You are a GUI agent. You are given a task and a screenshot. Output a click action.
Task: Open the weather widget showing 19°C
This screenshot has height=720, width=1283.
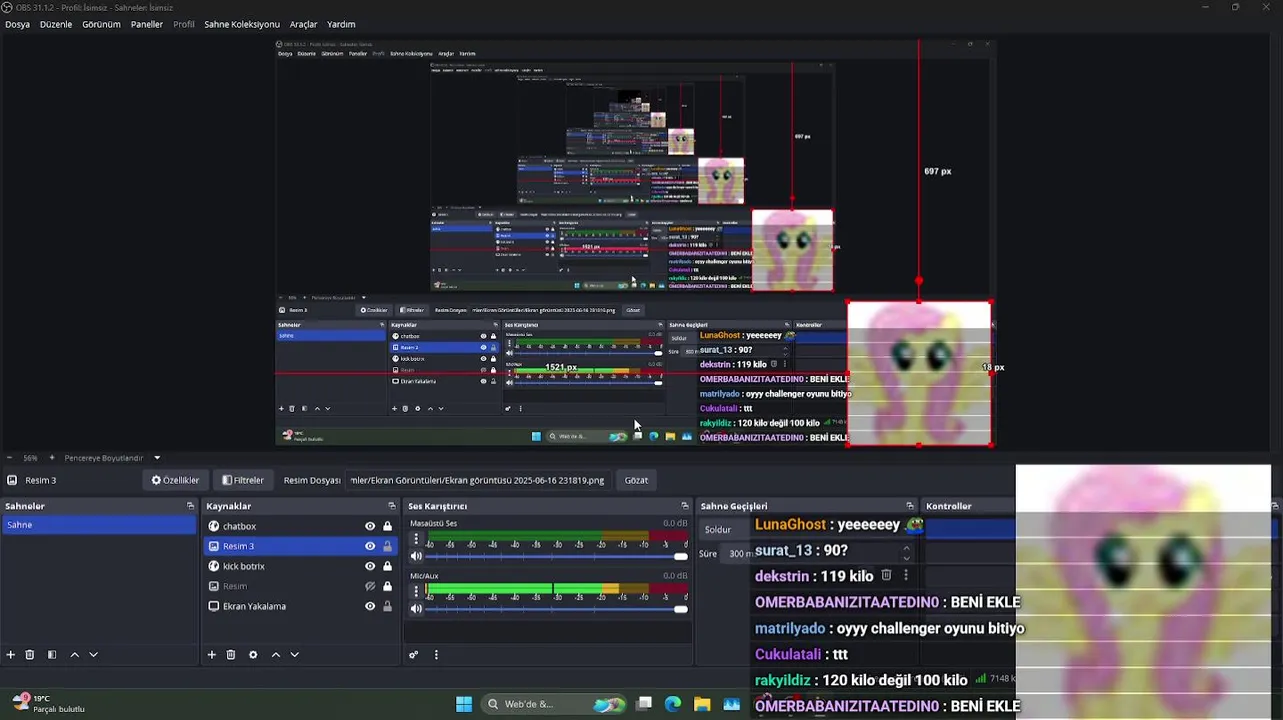coord(48,703)
